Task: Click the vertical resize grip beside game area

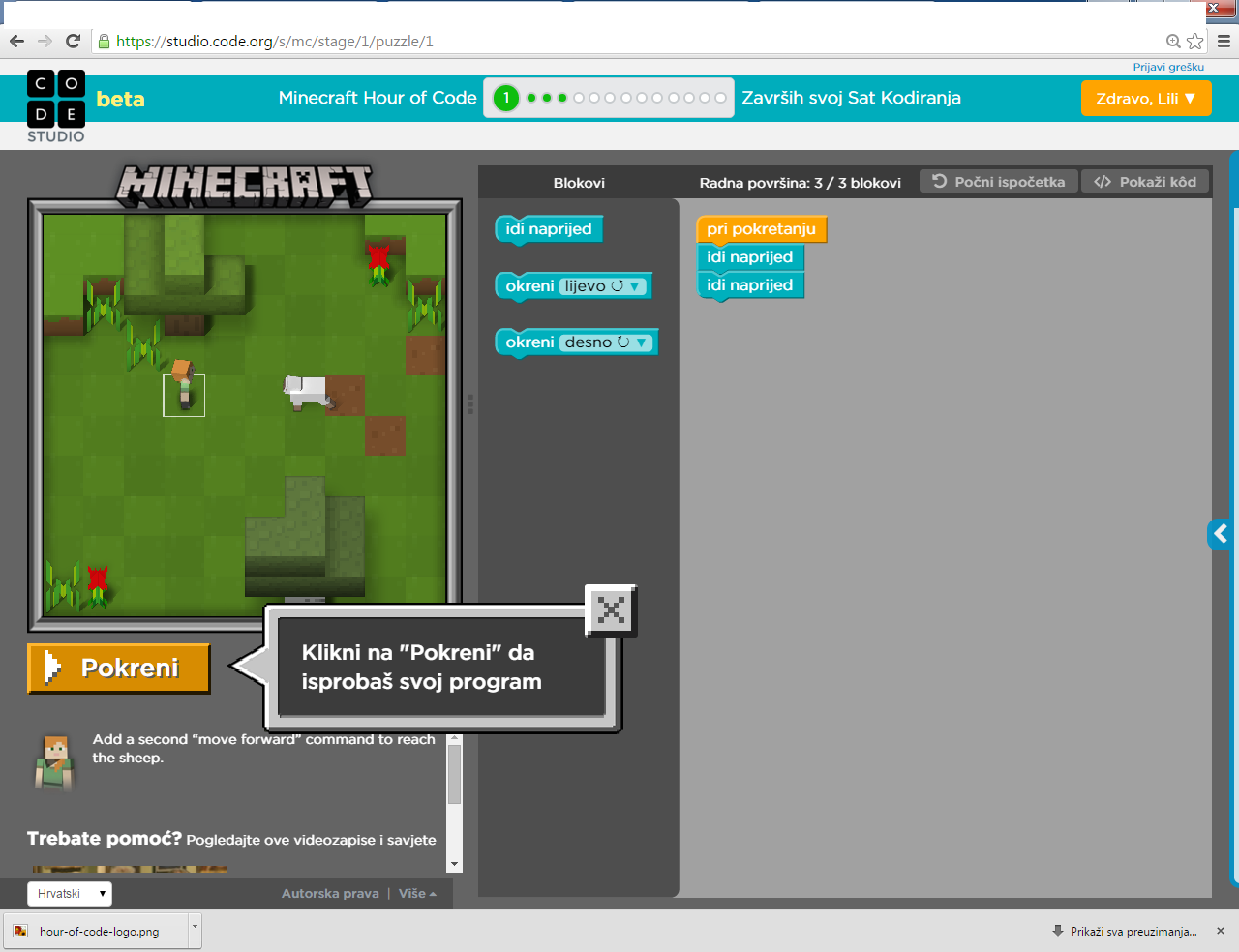Action: coord(470,403)
